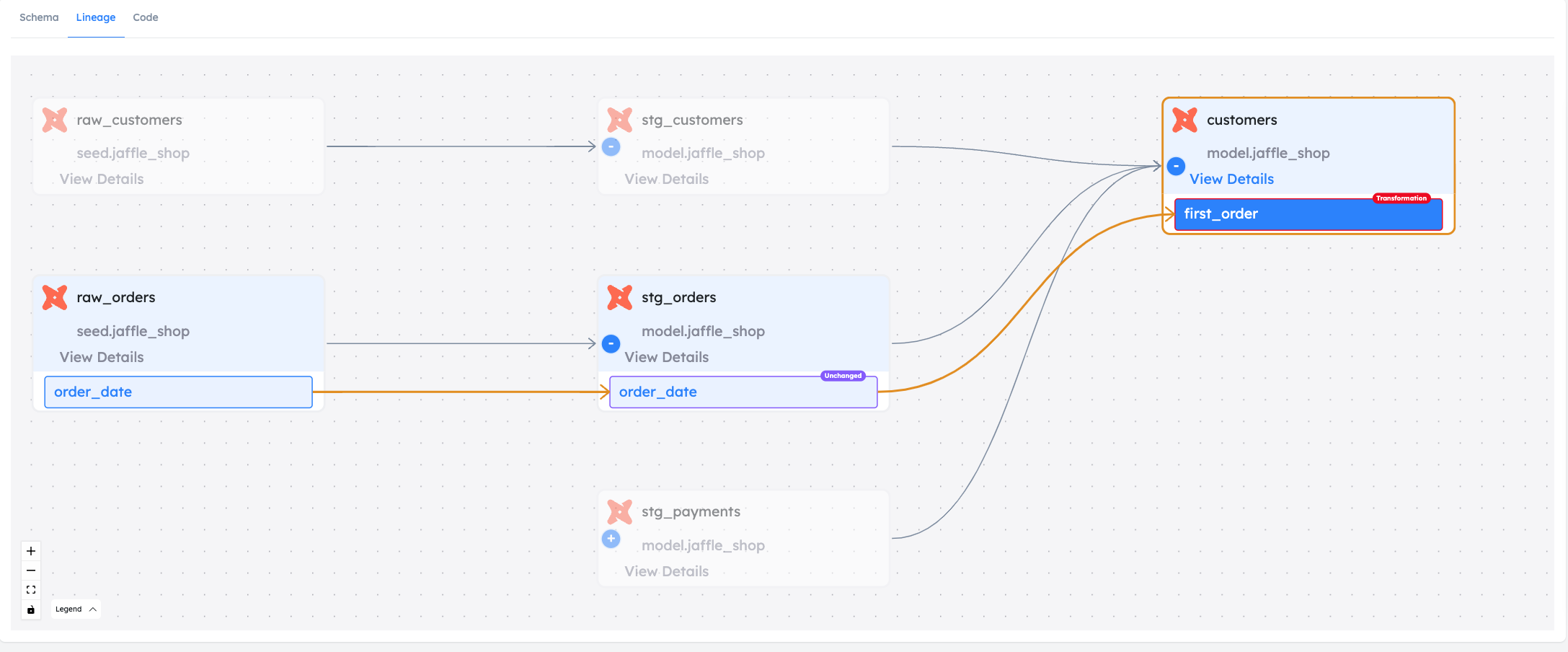Select the zoom-out control on the canvas
Image resolution: width=1568 pixels, height=652 pixels.
pyautogui.click(x=30, y=570)
